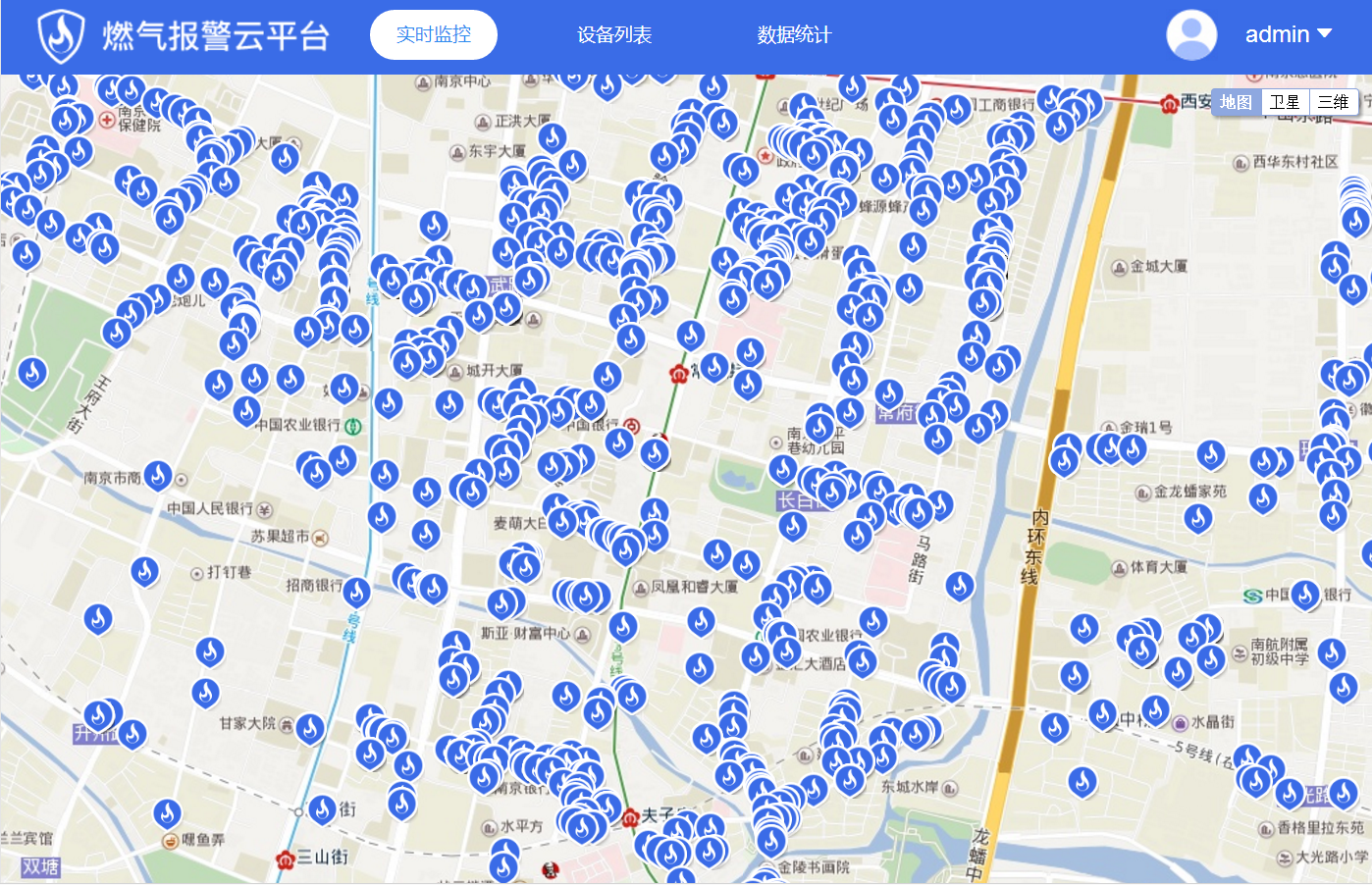Click the admin username text

(x=1277, y=35)
